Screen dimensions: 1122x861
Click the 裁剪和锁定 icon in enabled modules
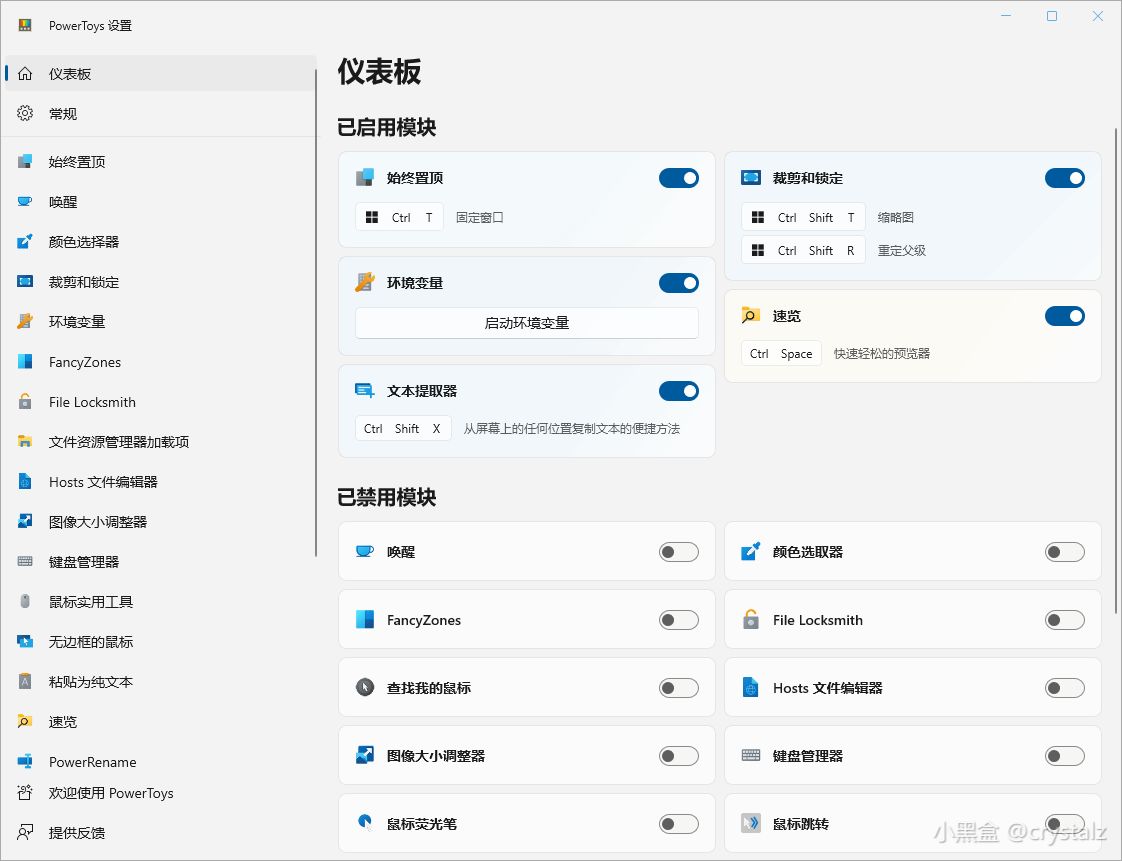(x=752, y=177)
